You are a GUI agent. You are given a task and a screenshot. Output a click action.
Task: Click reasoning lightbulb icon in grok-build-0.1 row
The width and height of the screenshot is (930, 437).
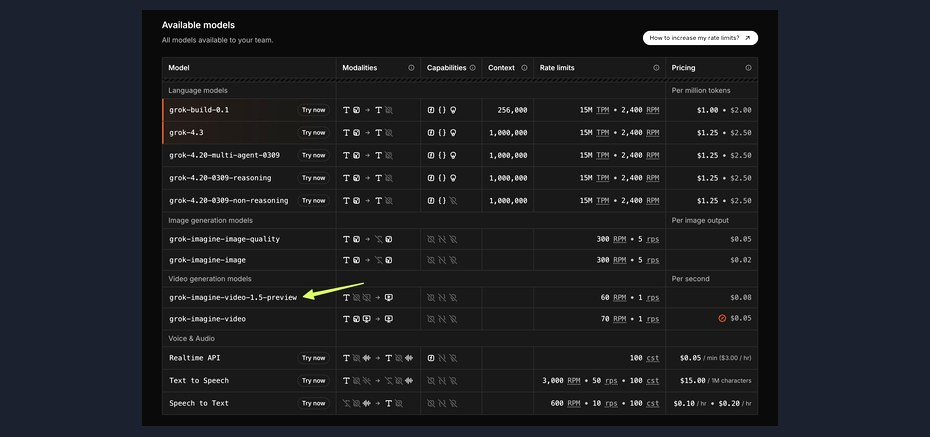click(453, 110)
